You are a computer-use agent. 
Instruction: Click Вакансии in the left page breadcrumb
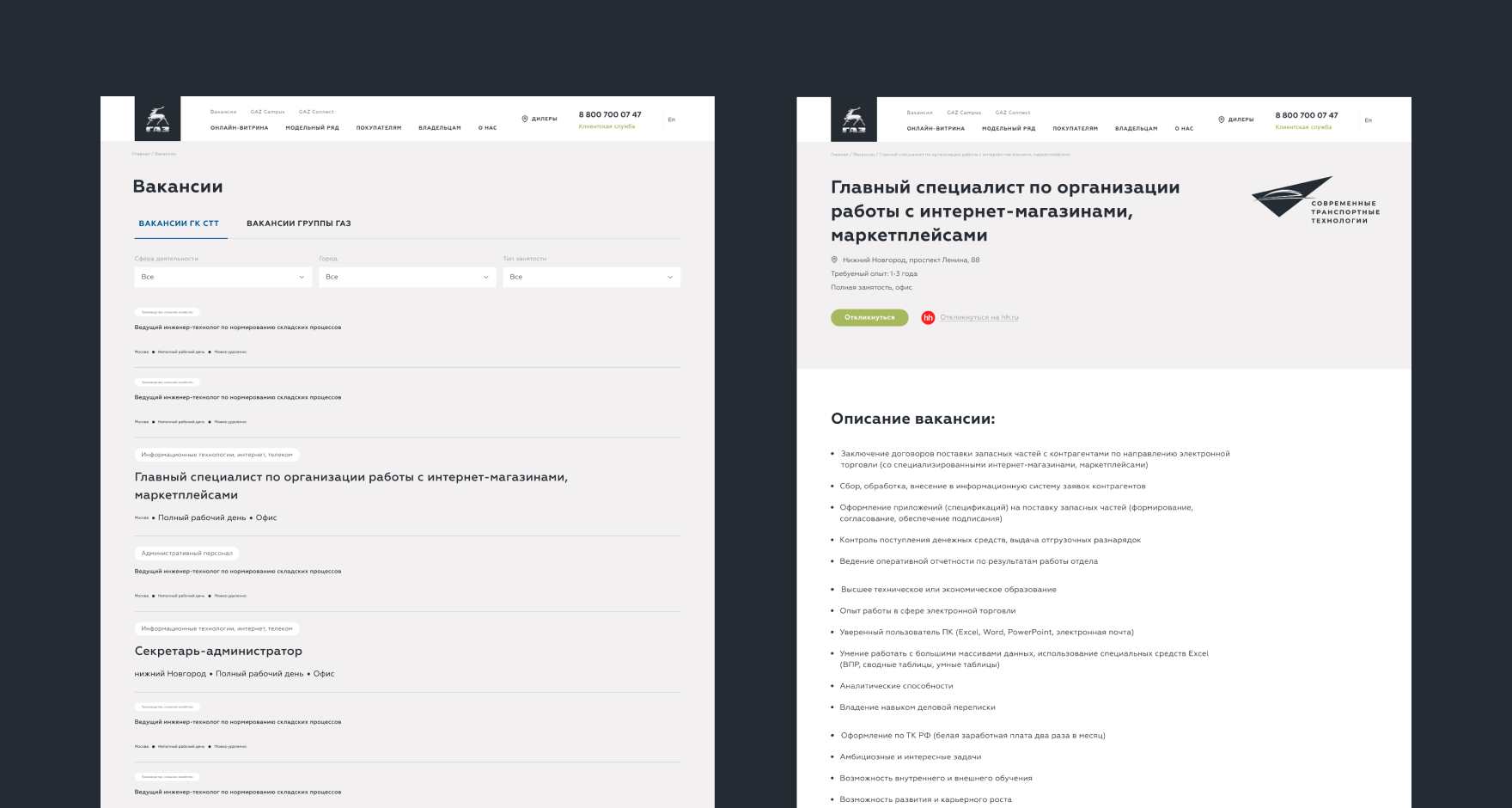(167, 153)
